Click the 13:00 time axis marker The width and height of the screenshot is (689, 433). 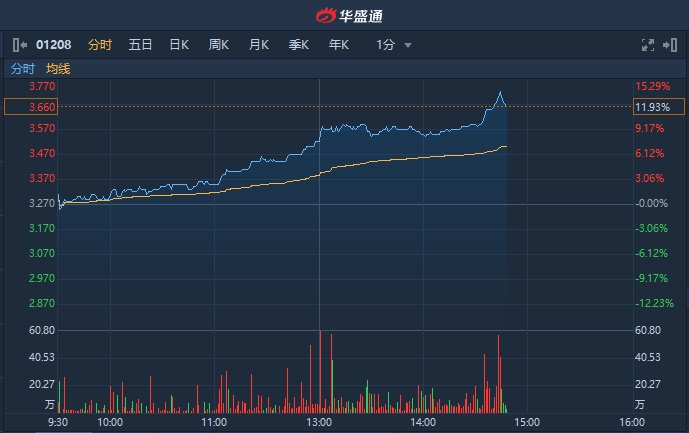tap(319, 423)
